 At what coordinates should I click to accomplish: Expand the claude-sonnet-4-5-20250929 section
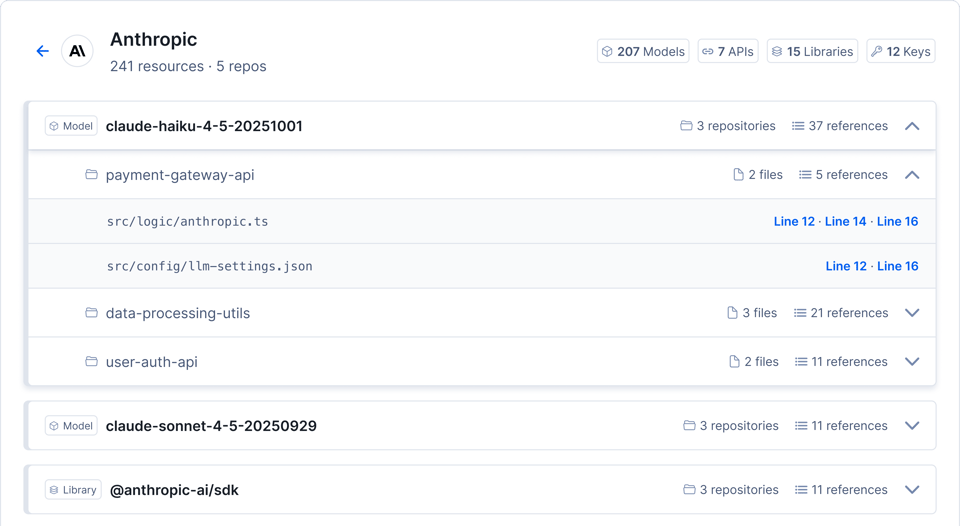[x=912, y=426]
